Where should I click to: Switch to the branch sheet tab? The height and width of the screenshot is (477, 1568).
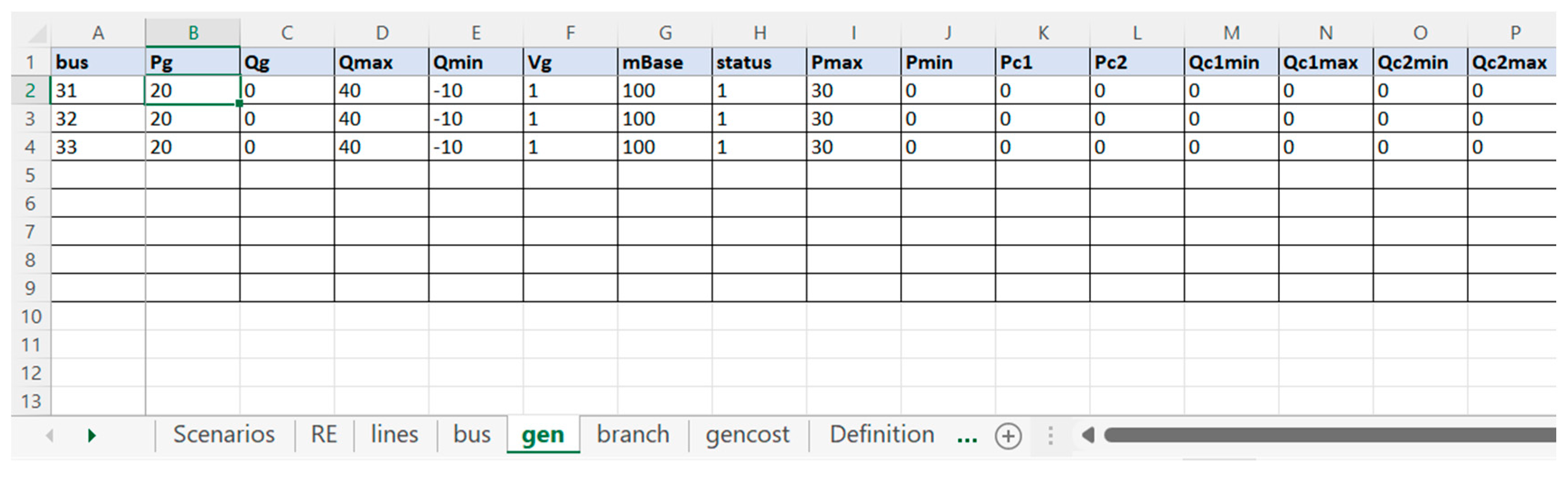pos(633,435)
